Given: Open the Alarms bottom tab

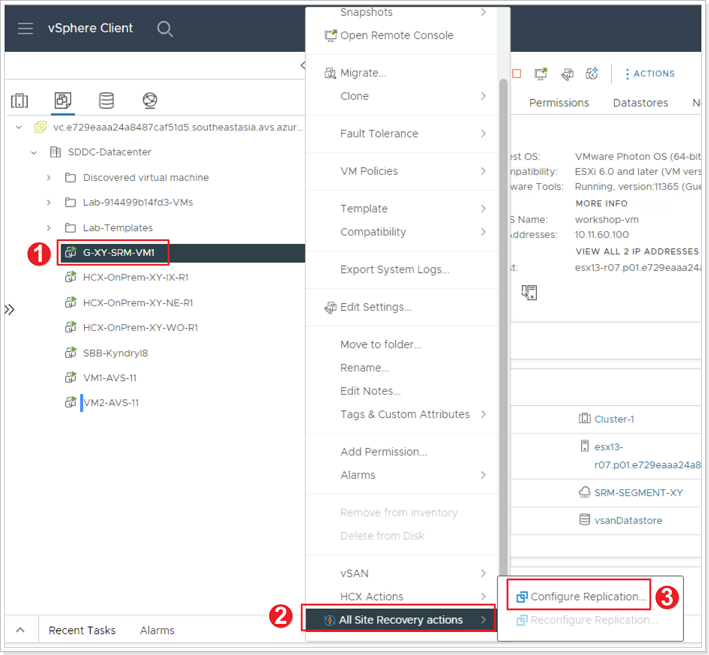Looking at the screenshot, I should click(x=157, y=630).
